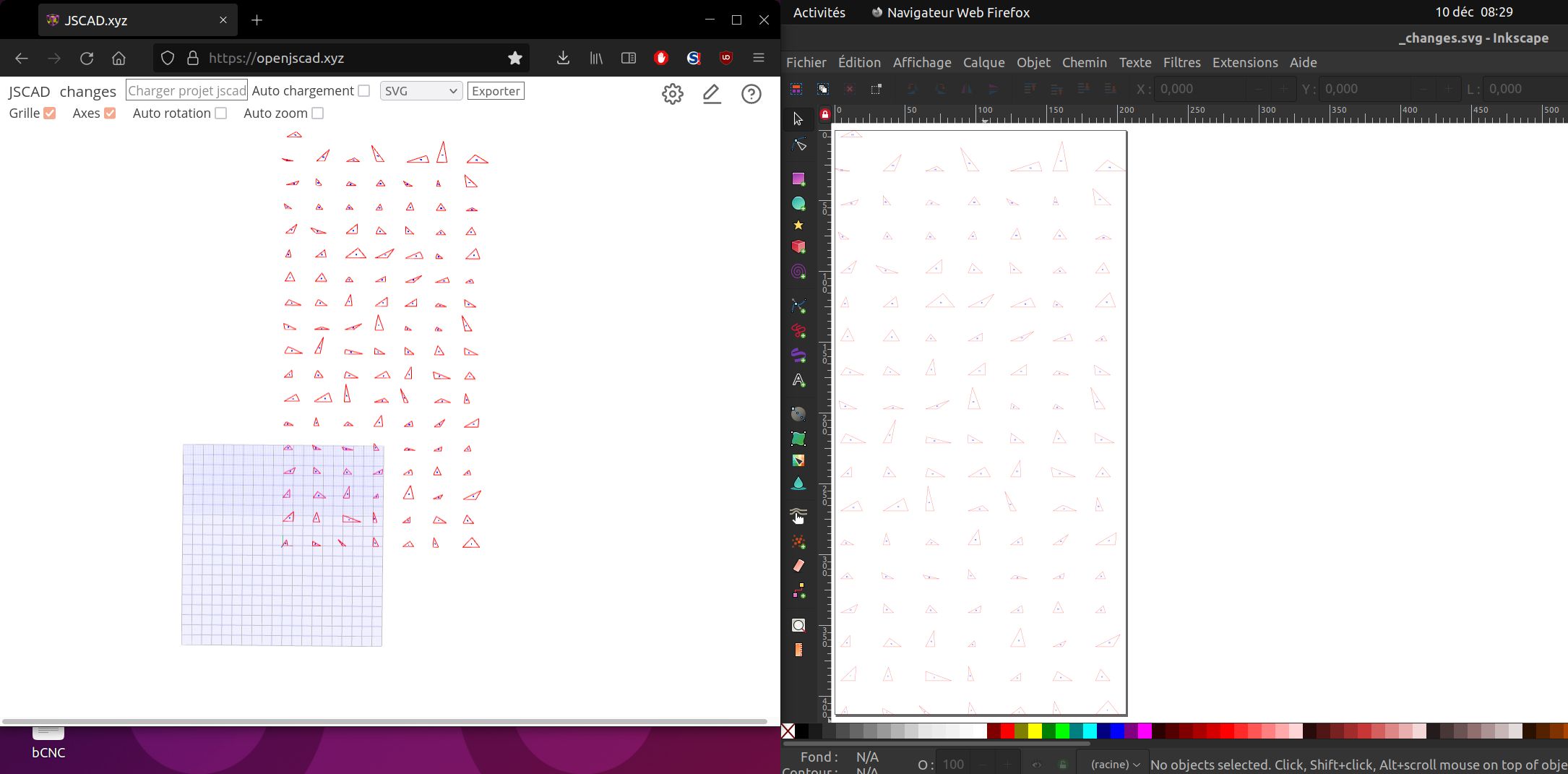Open a new Firefox tab

click(x=257, y=20)
